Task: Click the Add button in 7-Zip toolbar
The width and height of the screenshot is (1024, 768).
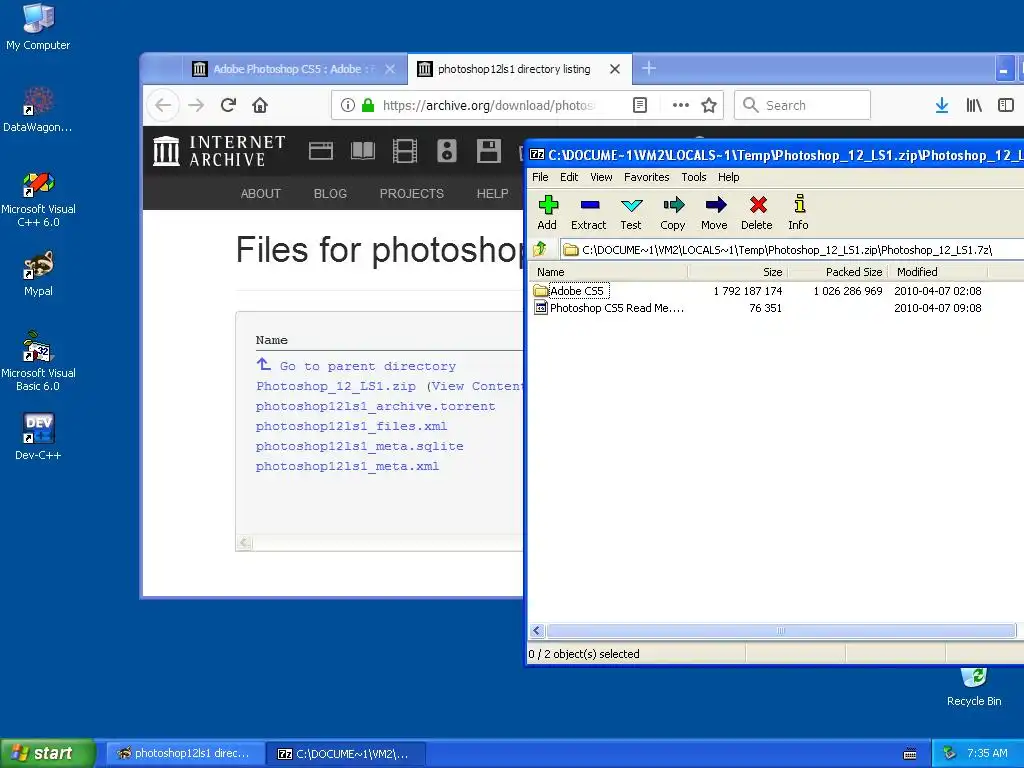Action: [547, 213]
